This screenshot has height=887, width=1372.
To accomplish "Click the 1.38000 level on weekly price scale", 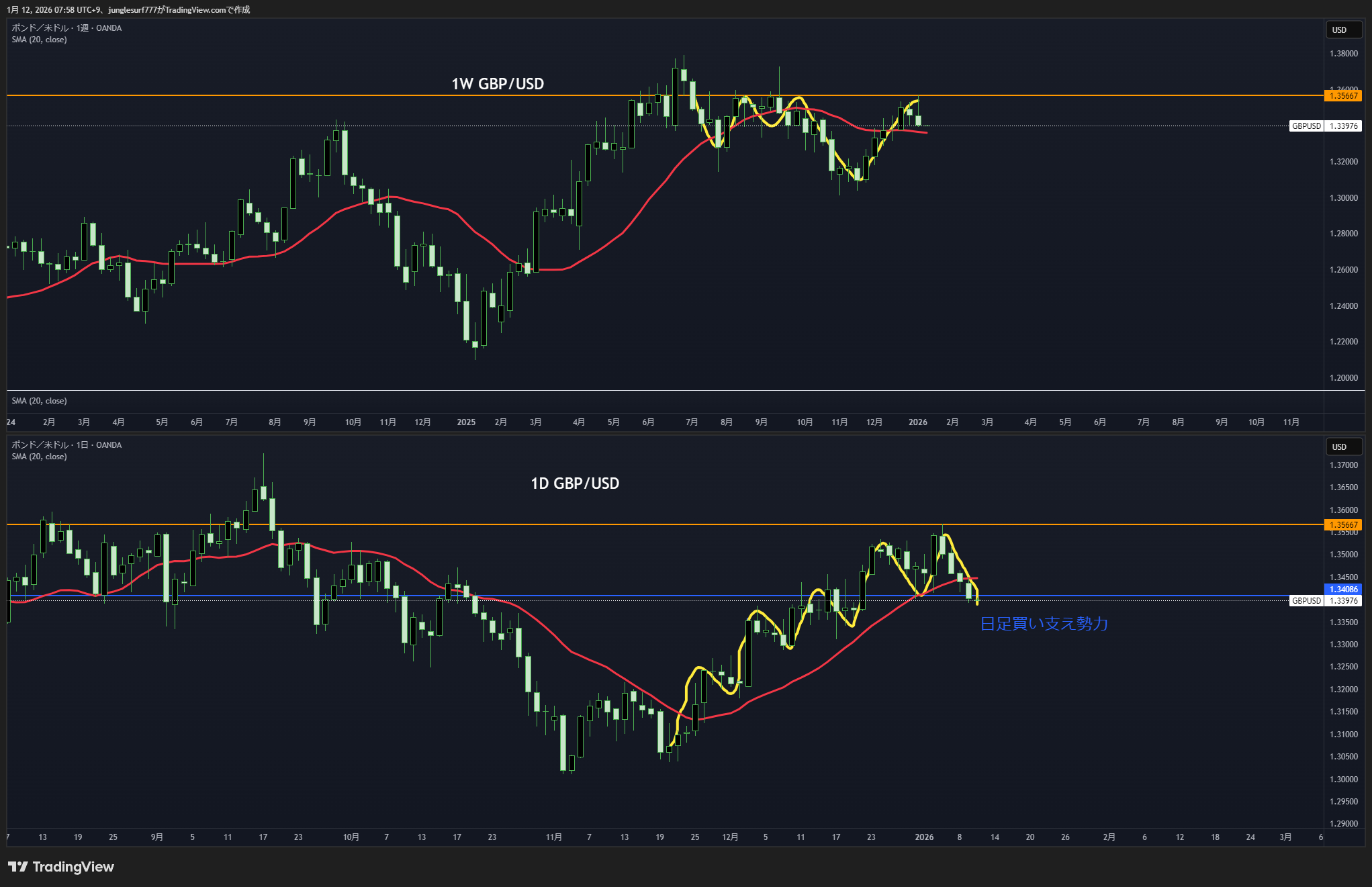I will point(1343,54).
